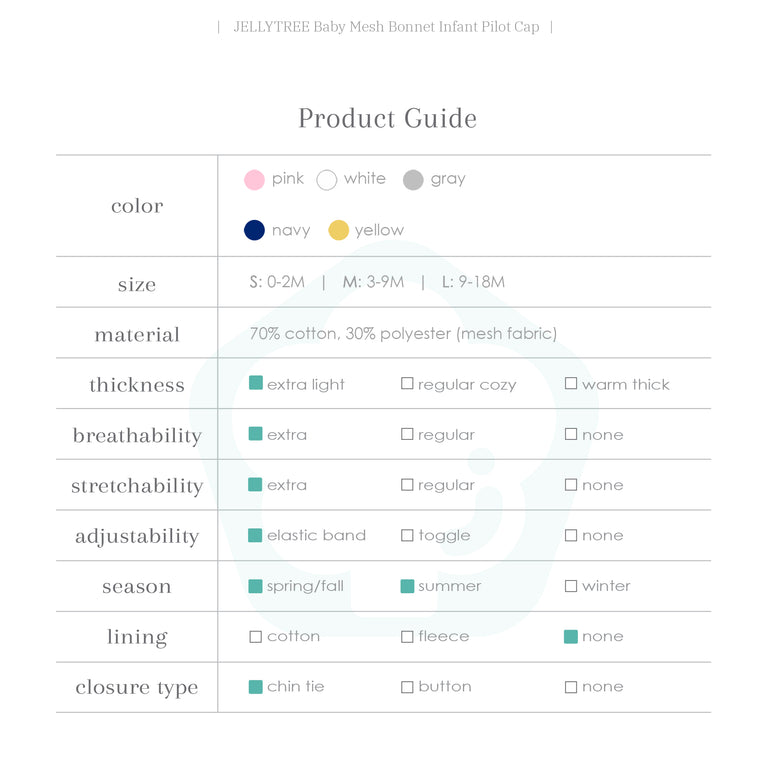Choose the navy color swatch
Viewport: 770px width, 770px height.
coord(254,231)
